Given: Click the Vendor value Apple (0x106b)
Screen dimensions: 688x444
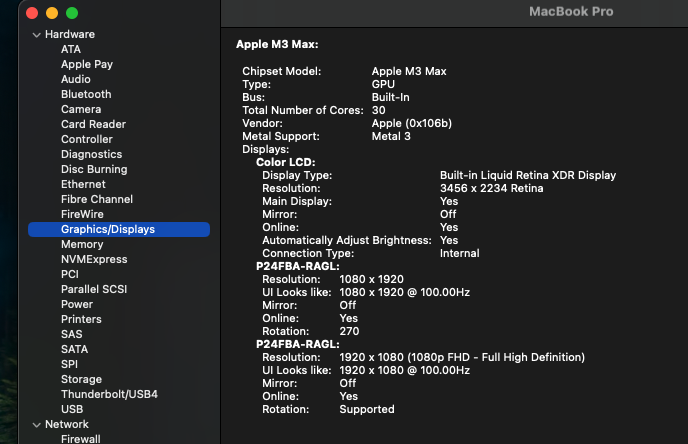Looking at the screenshot, I should (412, 123).
